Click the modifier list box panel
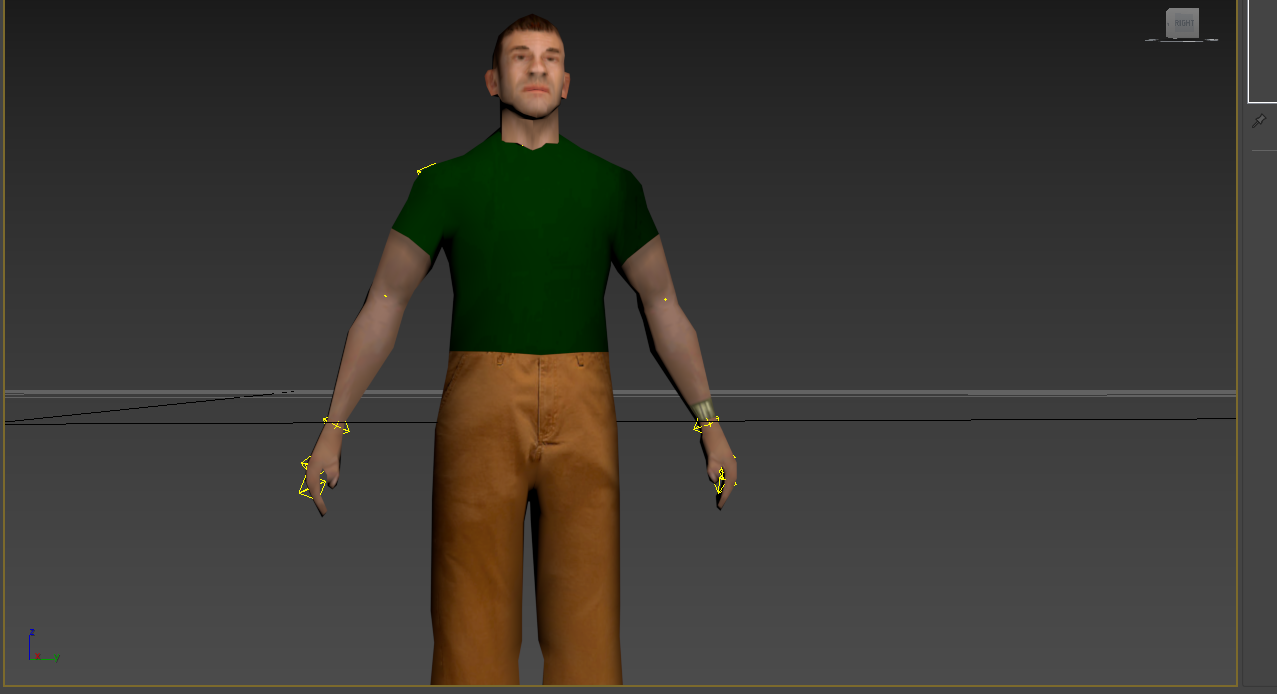The height and width of the screenshot is (694, 1277). point(1262,50)
